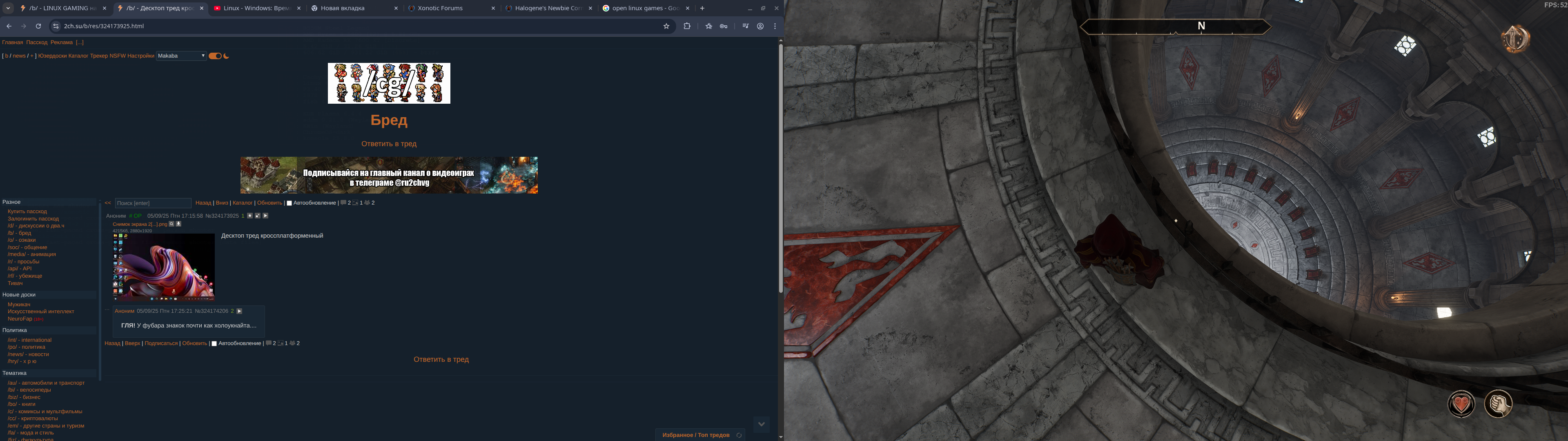Click the Вверх link below thread

point(132,343)
